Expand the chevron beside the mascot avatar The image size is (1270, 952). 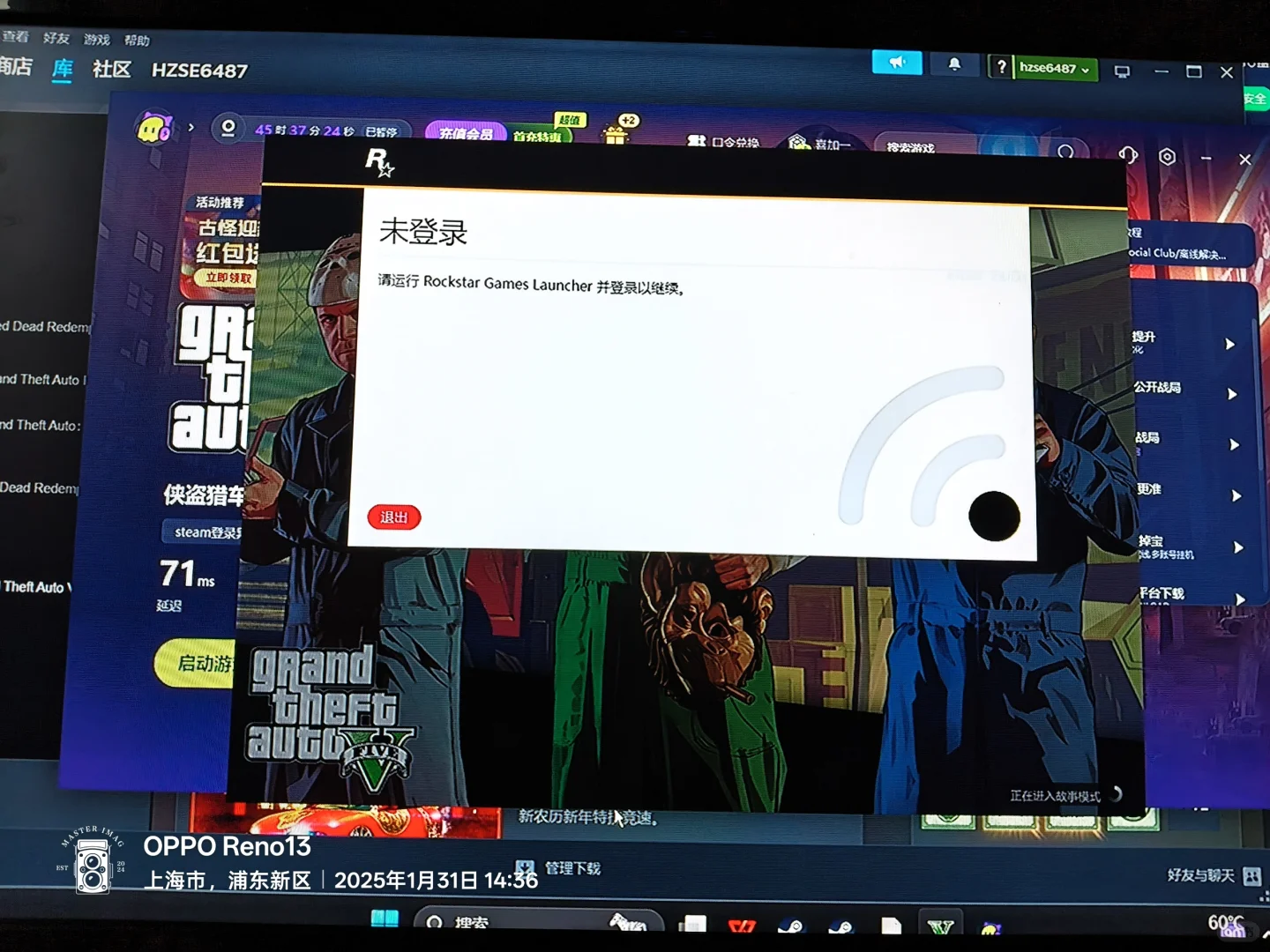[x=190, y=128]
